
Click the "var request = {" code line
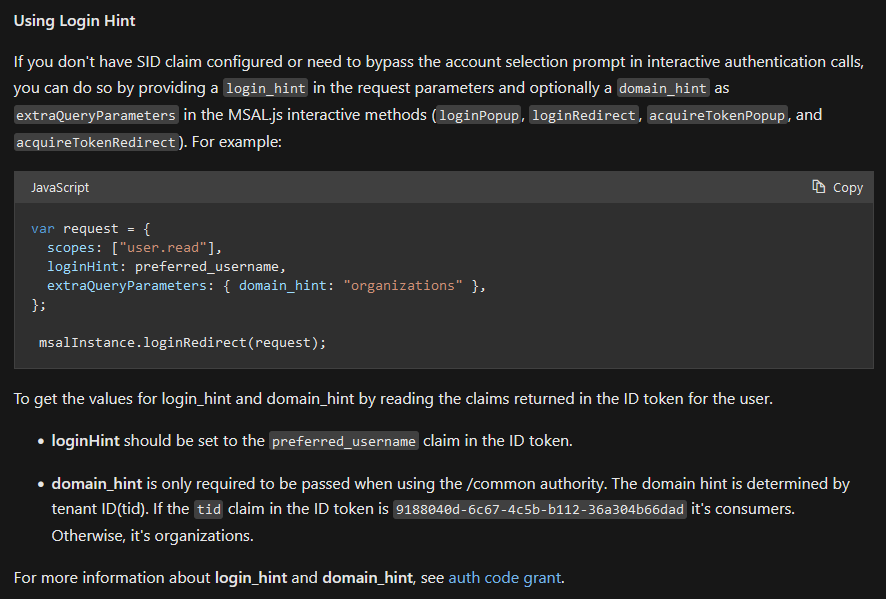click(x=90, y=229)
